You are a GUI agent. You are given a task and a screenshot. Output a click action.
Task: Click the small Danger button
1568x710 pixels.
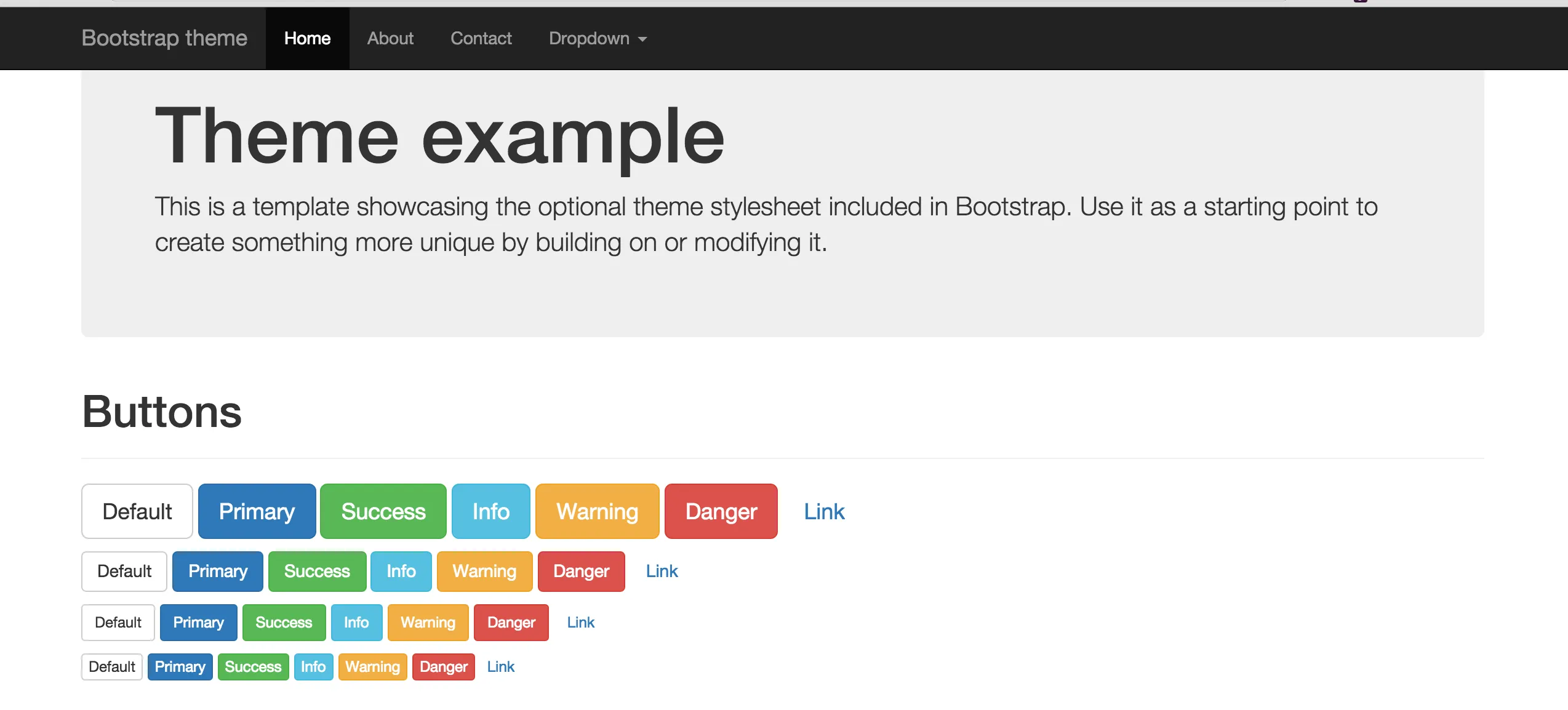pyautogui.click(x=511, y=623)
